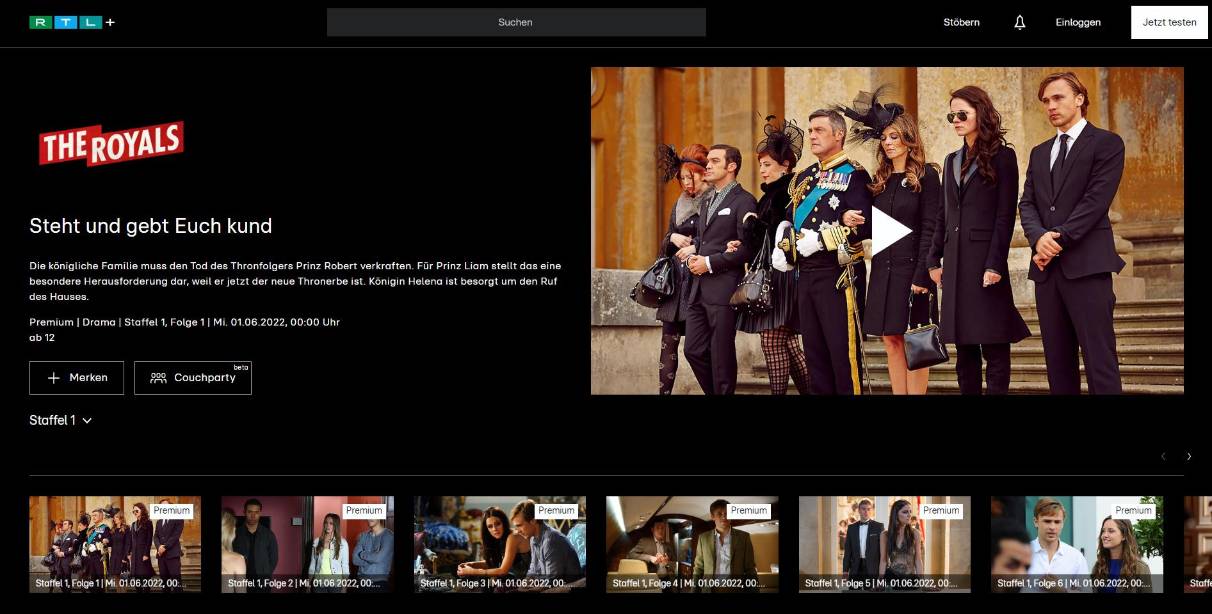
Task: Play the episode via the play icon
Action: (890, 231)
